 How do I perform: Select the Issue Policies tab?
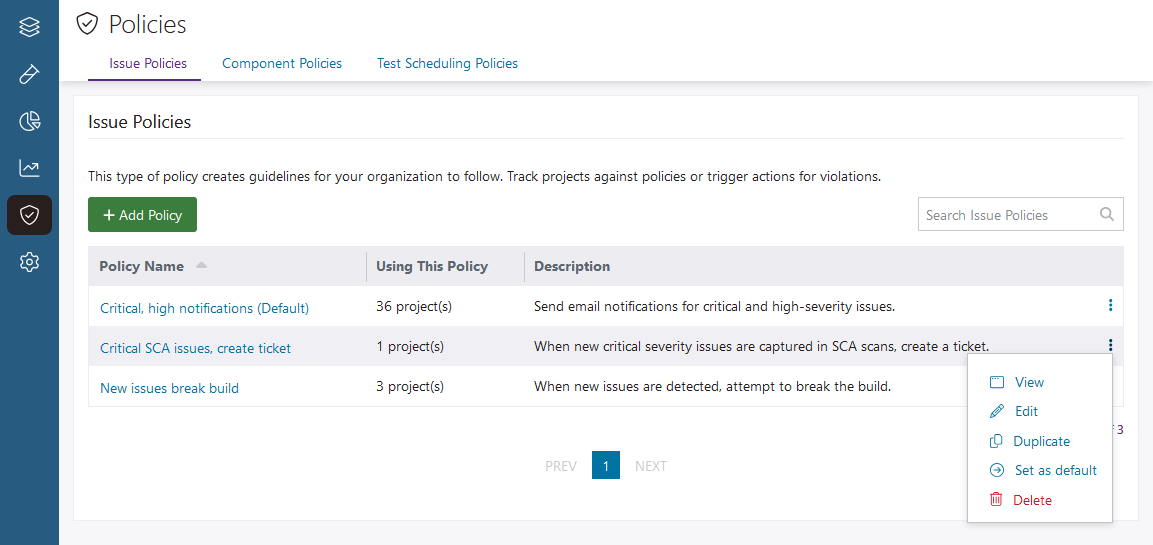148,63
